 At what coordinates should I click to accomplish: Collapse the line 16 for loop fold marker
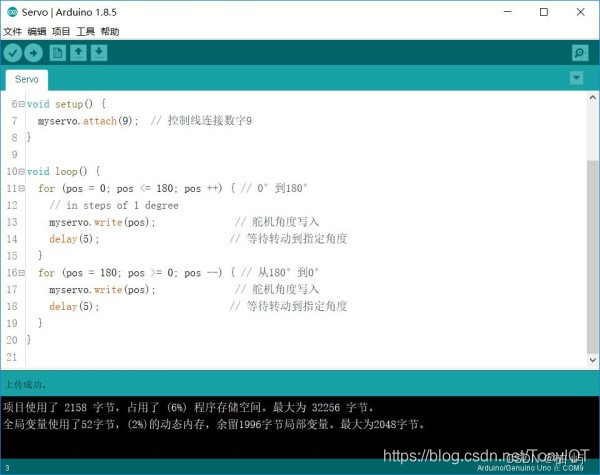click(x=22, y=273)
